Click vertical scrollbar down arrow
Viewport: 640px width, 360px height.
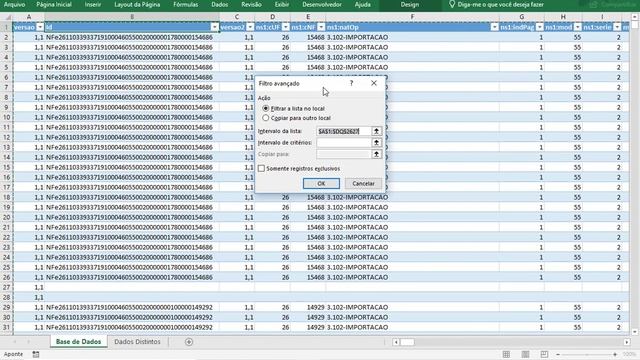[635, 332]
